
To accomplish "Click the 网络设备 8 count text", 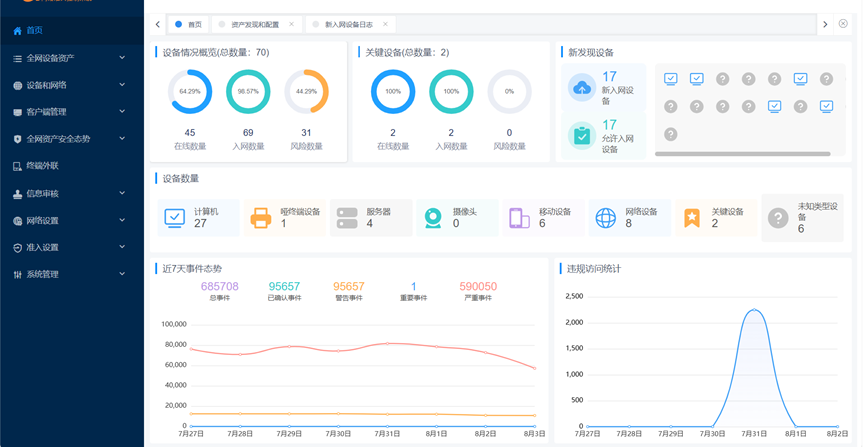I will pos(629,223).
